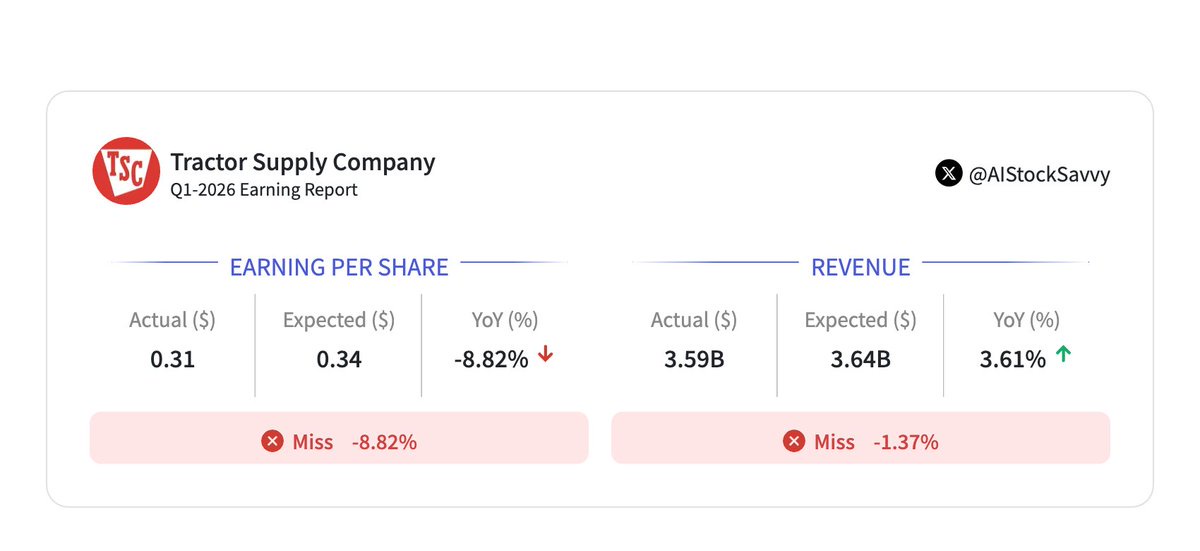
Task: Click the Tractor Supply TSC logo
Action: [126, 172]
